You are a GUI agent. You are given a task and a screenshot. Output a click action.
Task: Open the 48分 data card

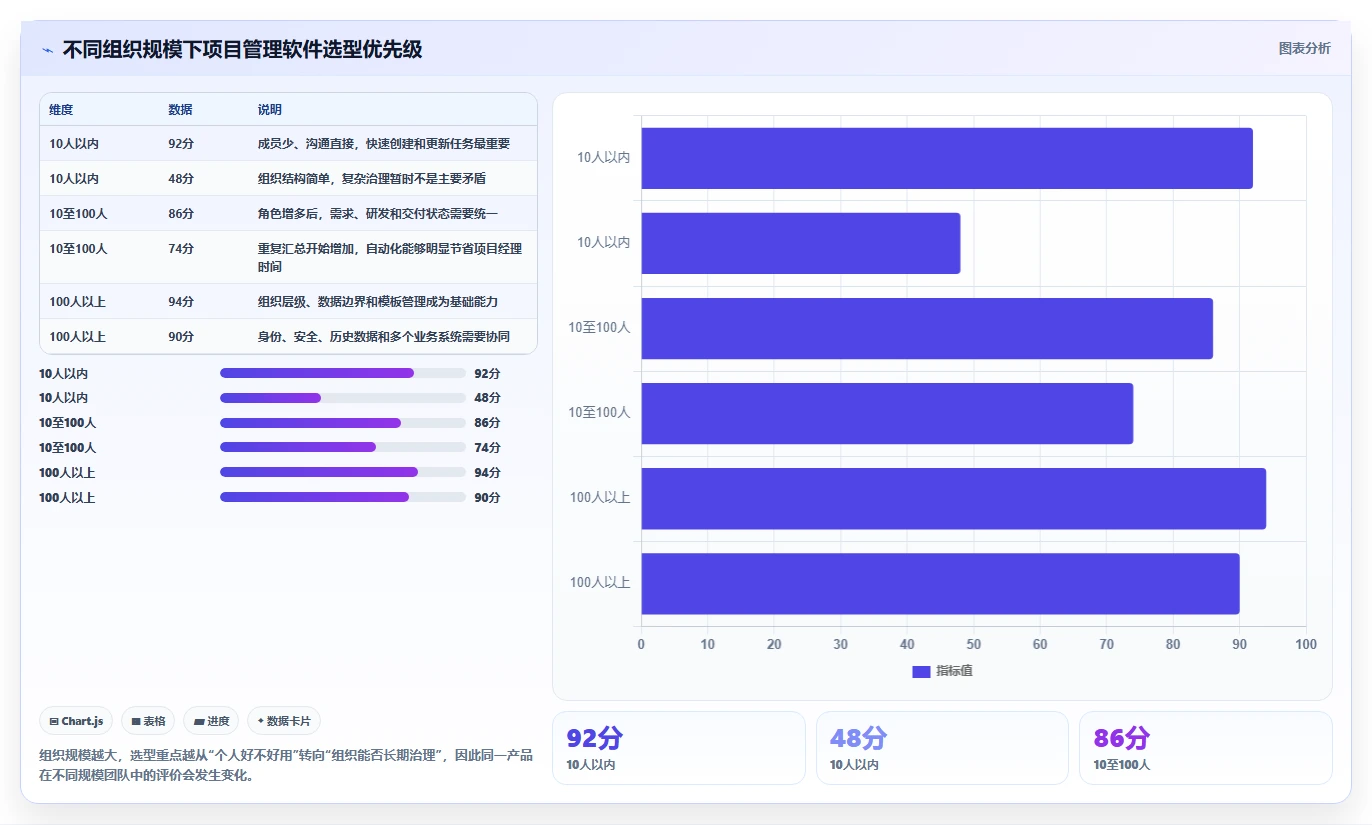[x=942, y=748]
